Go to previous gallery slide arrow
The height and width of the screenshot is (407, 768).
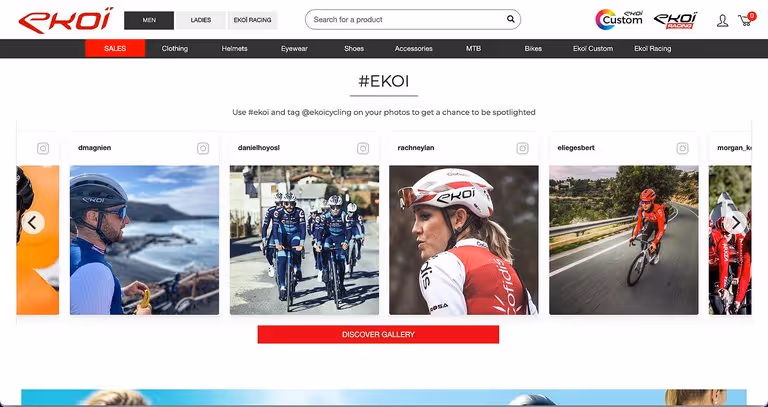click(x=33, y=223)
